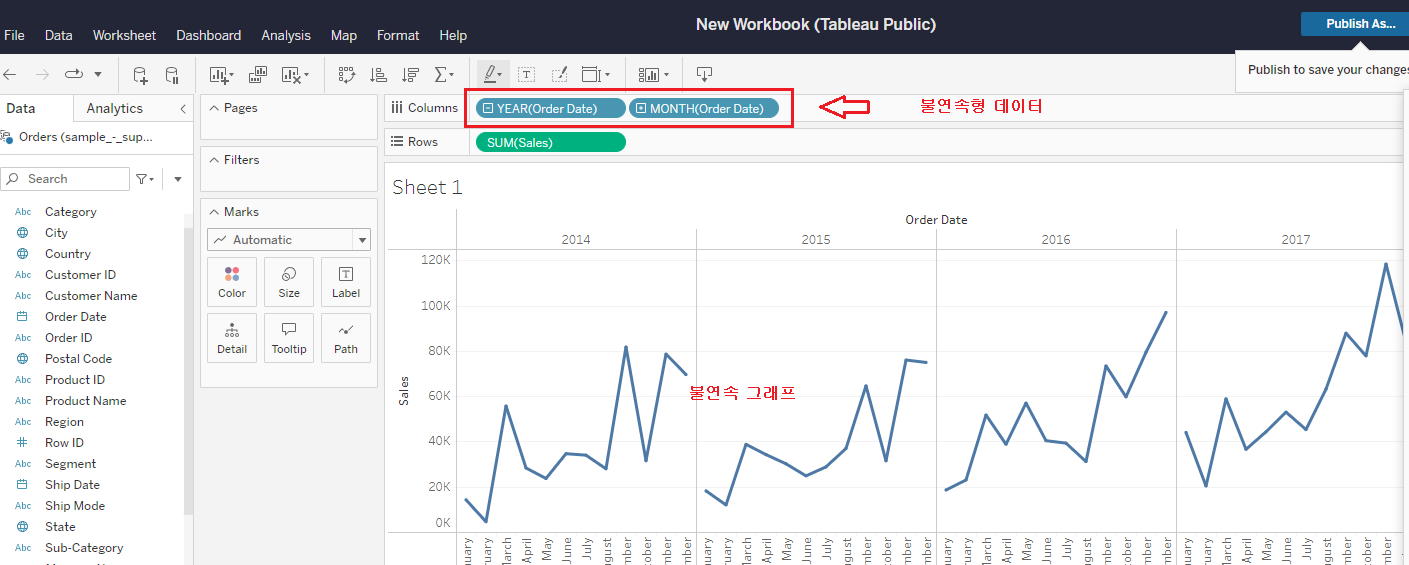Collapse the YEAR(Order Date) pill minus toggle
Image resolution: width=1409 pixels, height=565 pixels.
487,108
